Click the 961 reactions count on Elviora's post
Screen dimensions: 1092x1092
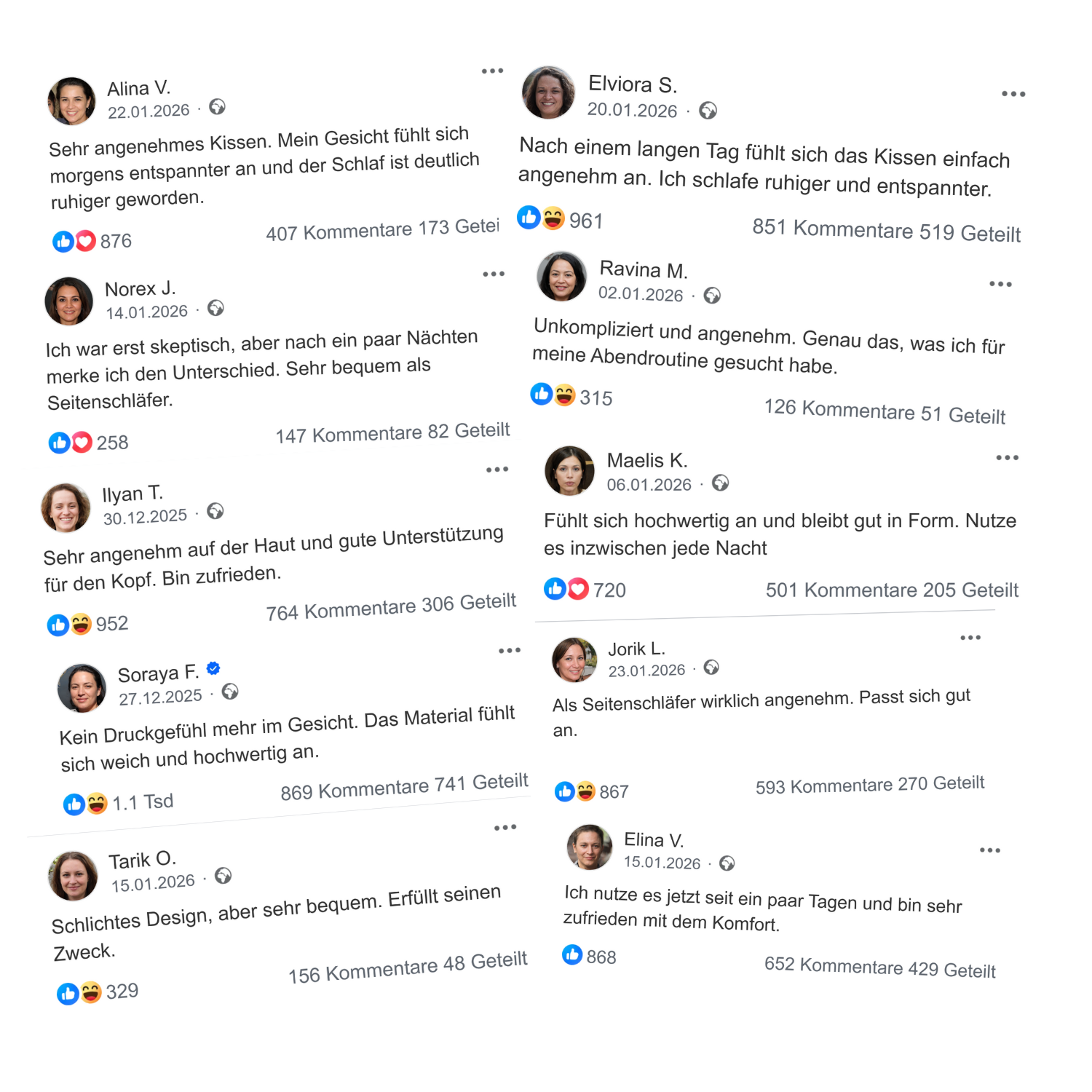[x=586, y=221]
